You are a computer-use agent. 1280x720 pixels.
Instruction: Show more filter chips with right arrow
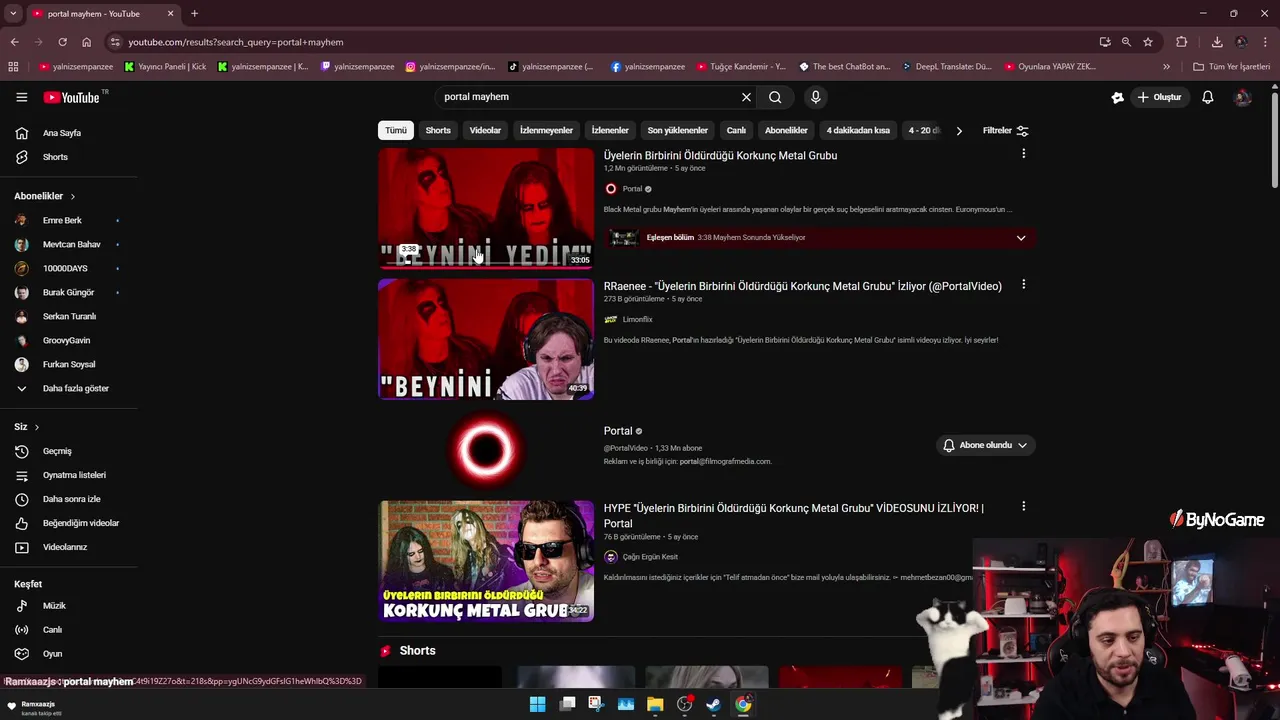tap(959, 131)
